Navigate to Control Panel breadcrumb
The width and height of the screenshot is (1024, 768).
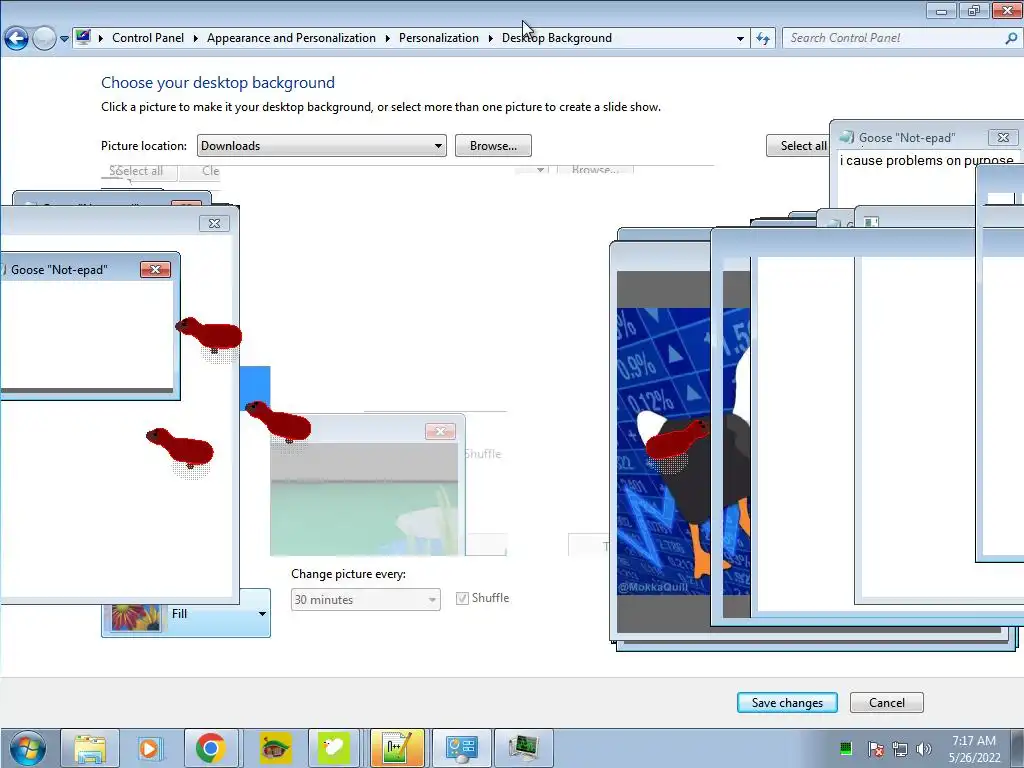coord(148,38)
